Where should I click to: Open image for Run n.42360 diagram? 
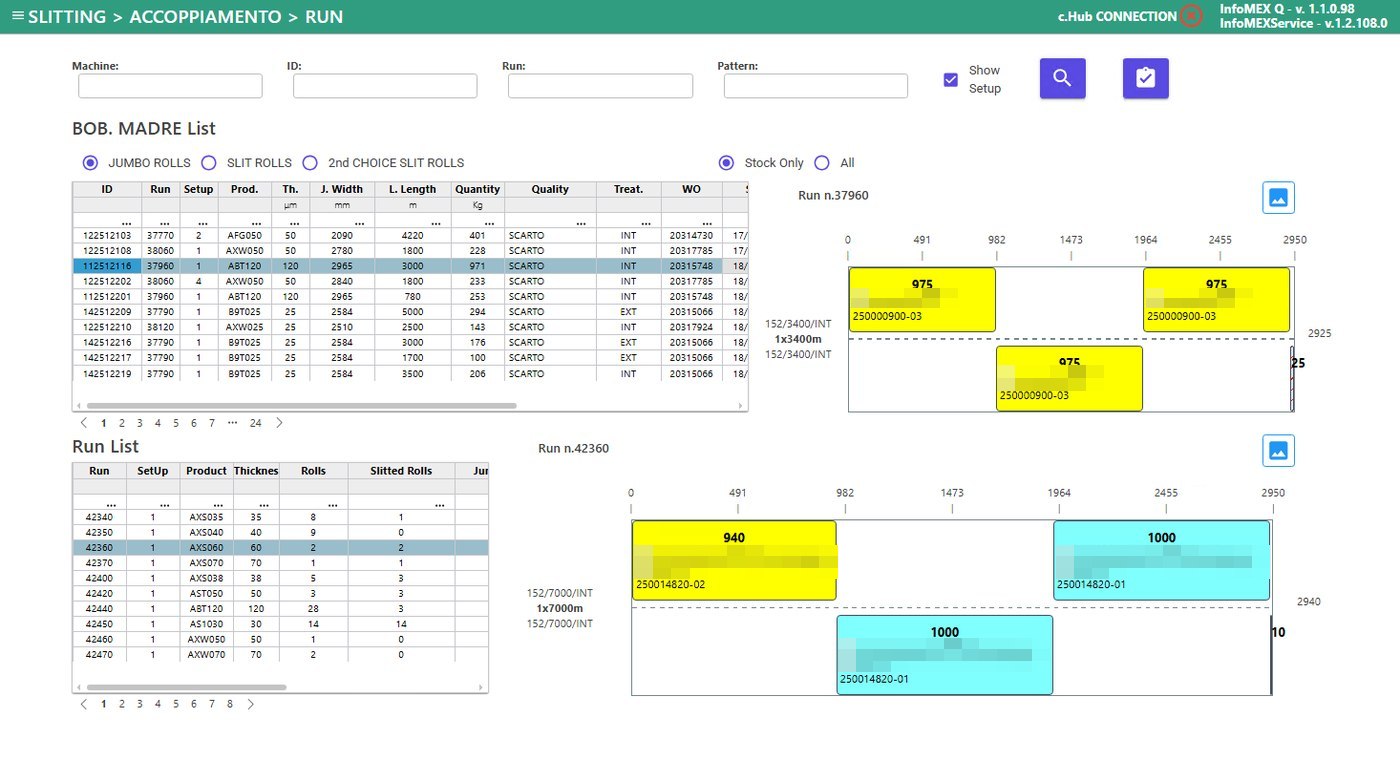pos(1278,450)
